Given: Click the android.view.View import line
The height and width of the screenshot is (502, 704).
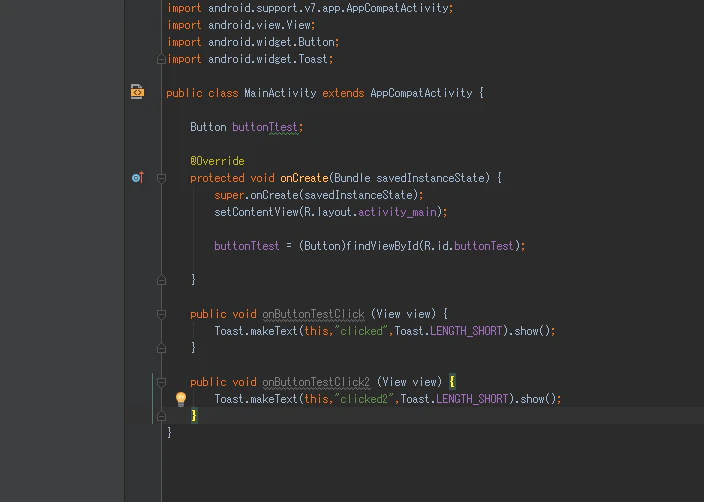Looking at the screenshot, I should (241, 25).
